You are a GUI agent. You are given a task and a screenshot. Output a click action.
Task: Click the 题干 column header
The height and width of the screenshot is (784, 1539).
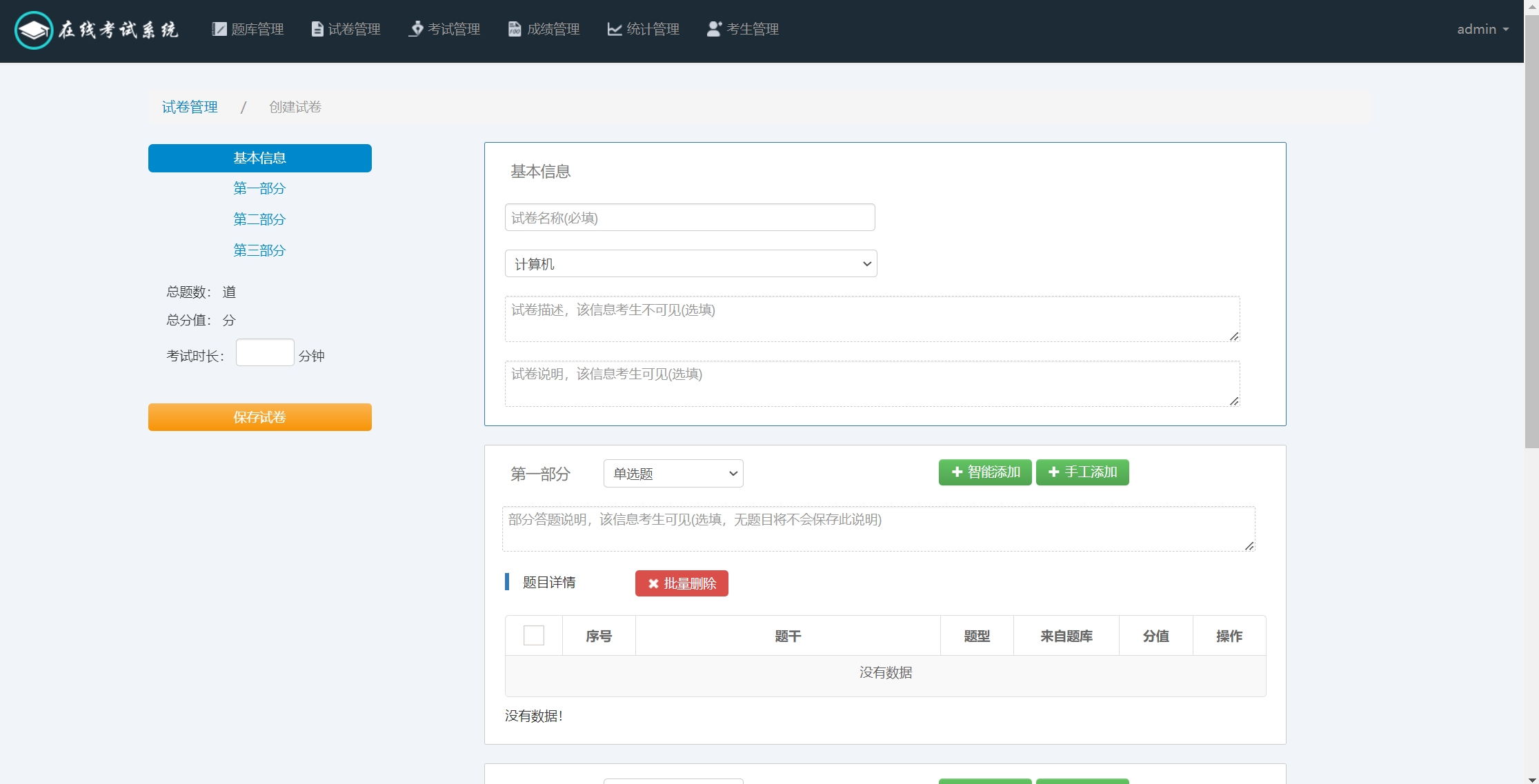[x=788, y=636]
